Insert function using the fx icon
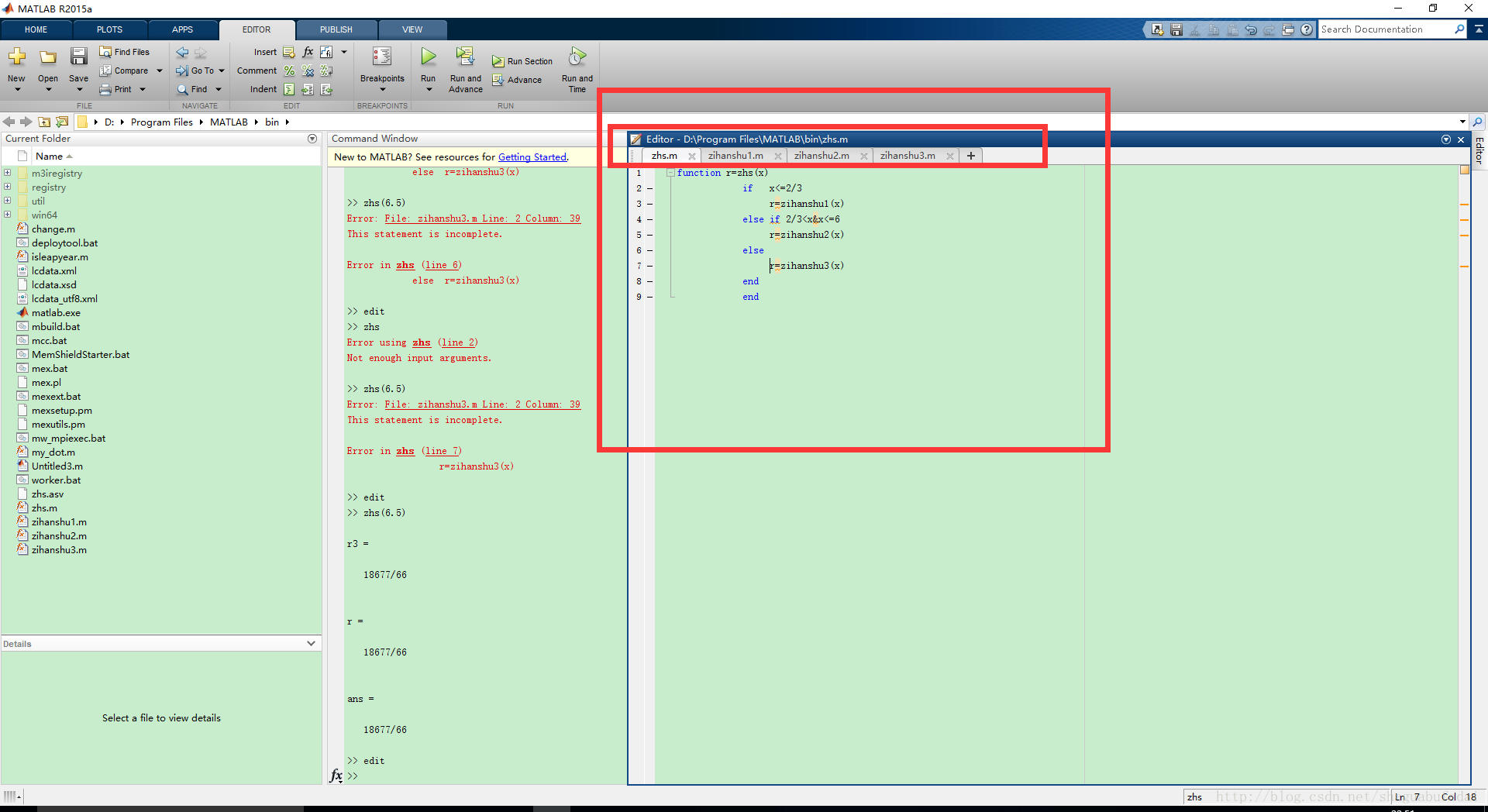1488x812 pixels. click(308, 52)
